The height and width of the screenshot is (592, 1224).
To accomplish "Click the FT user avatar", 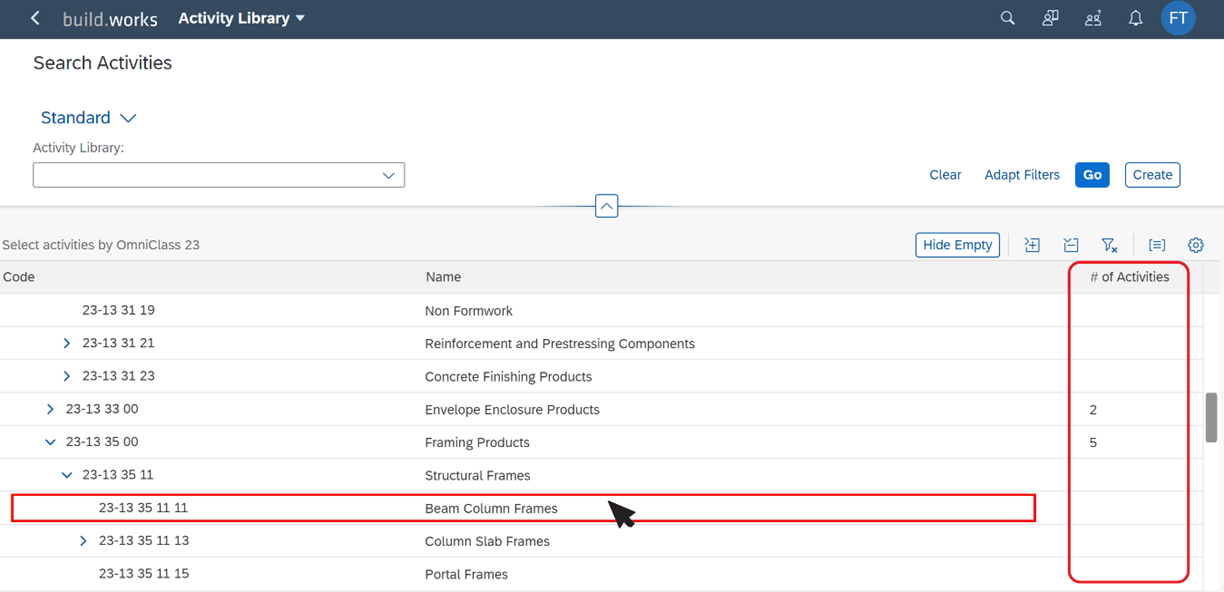I will click(1178, 18).
